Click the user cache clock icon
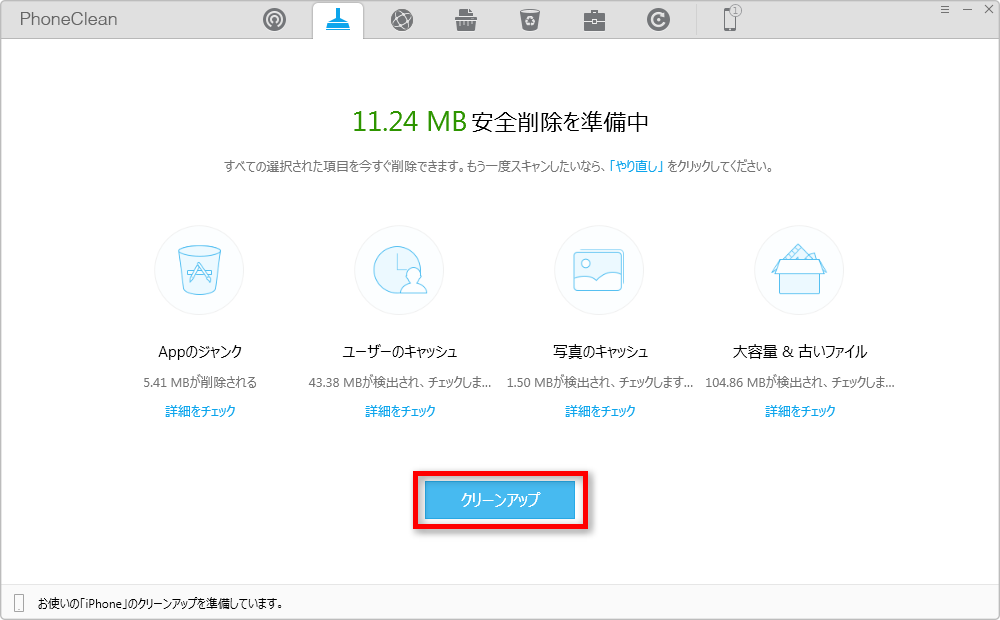Image resolution: width=1000 pixels, height=620 pixels. pos(399,270)
